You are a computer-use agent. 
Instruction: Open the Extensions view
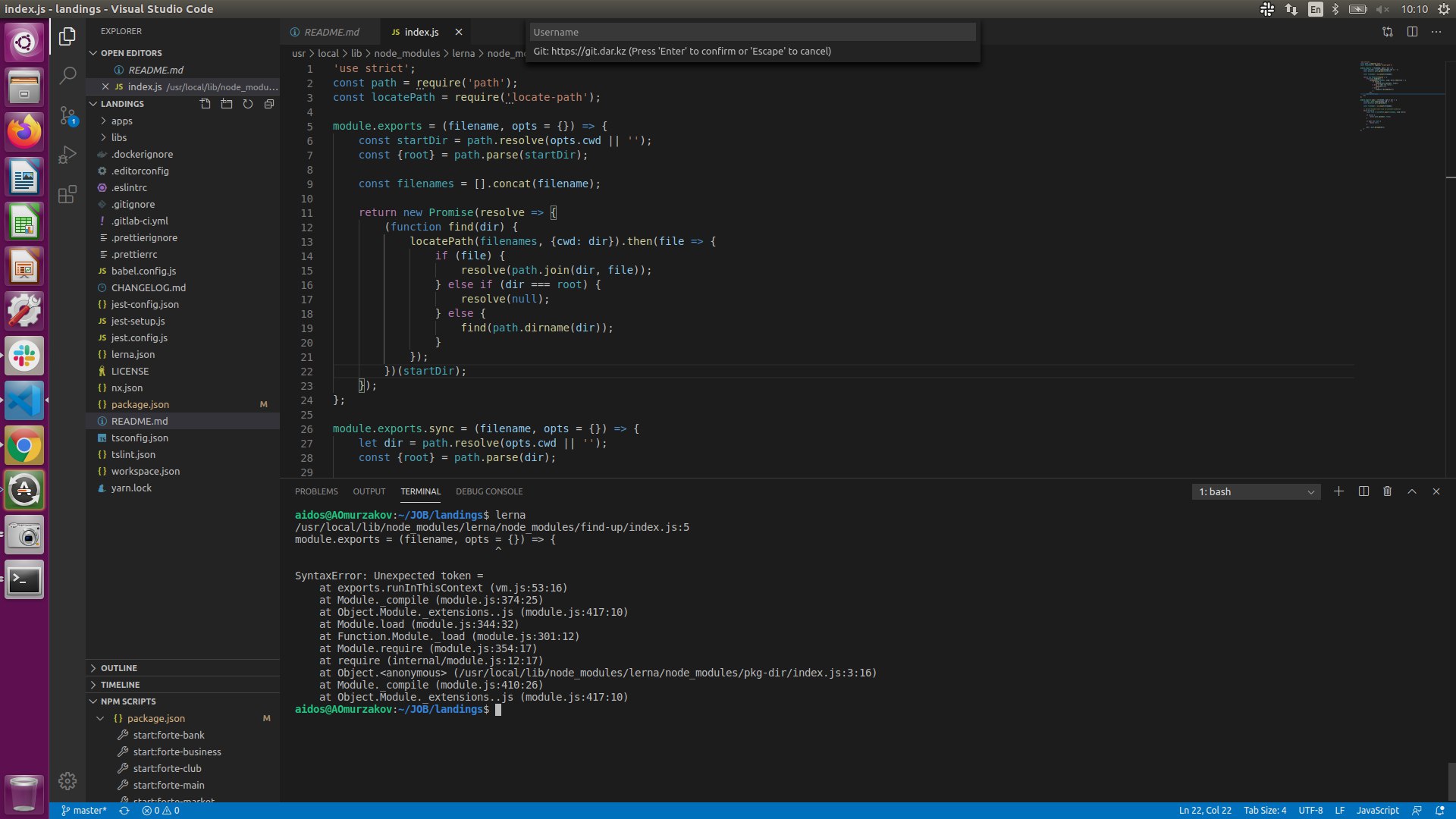point(67,194)
